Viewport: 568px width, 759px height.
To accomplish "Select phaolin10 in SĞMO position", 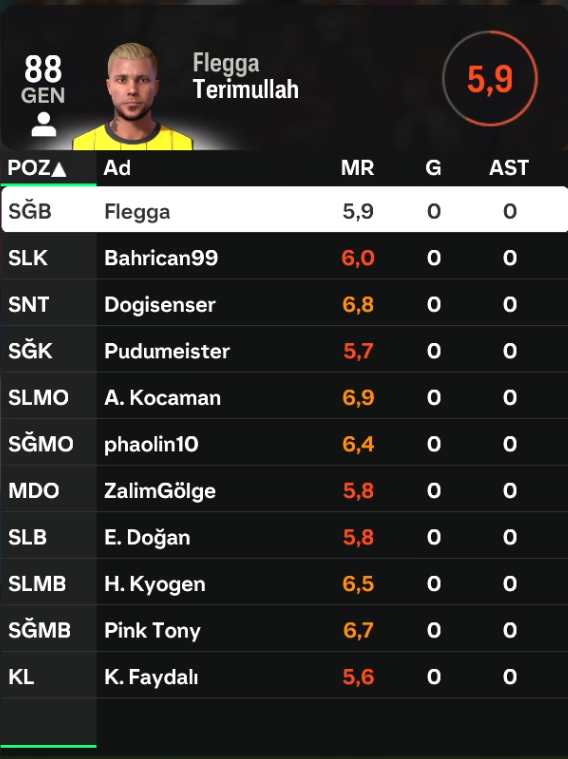I will pyautogui.click(x=285, y=443).
